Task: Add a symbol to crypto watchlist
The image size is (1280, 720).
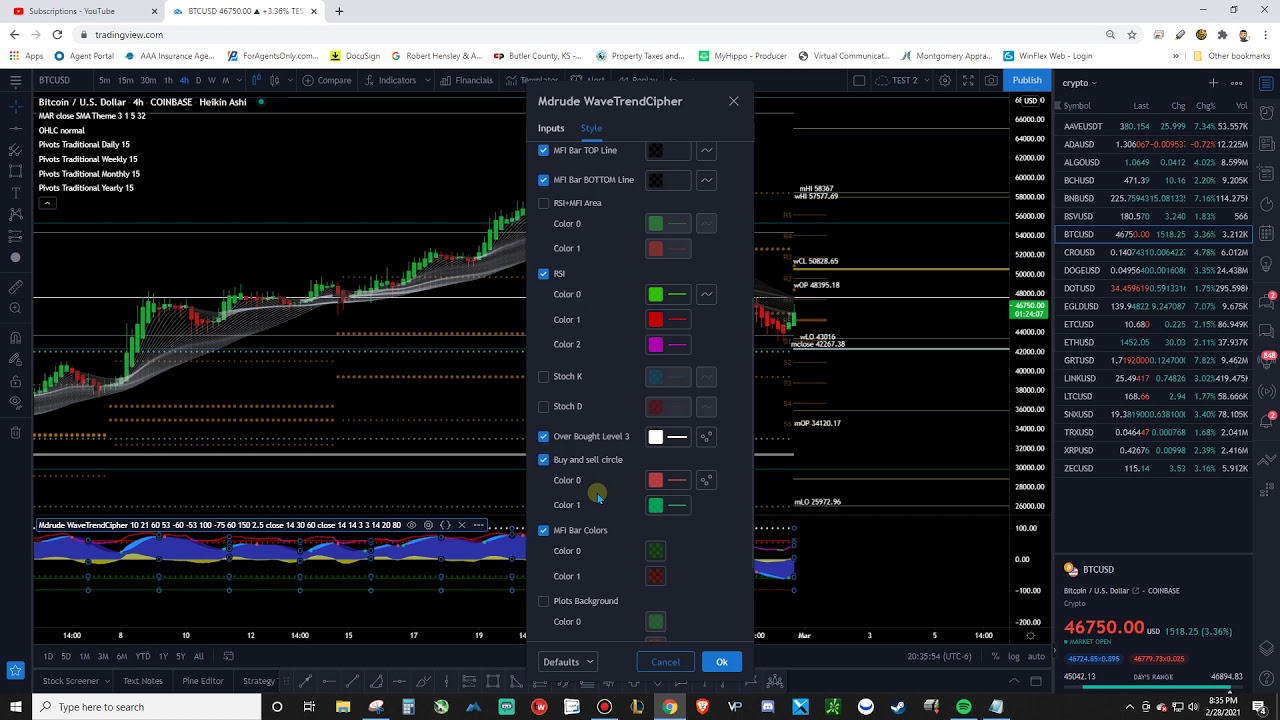Action: 1213,83
